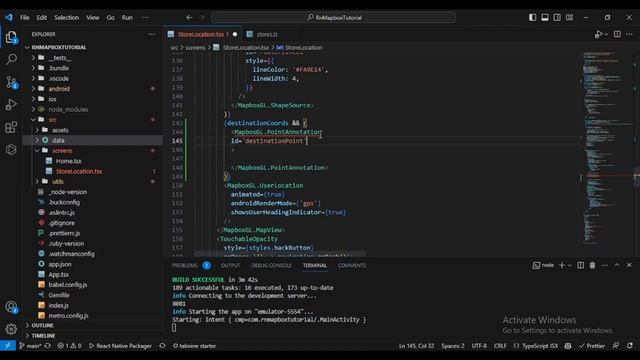
Task: Open the launch profile dropdown arrow
Action: [x=570, y=265]
